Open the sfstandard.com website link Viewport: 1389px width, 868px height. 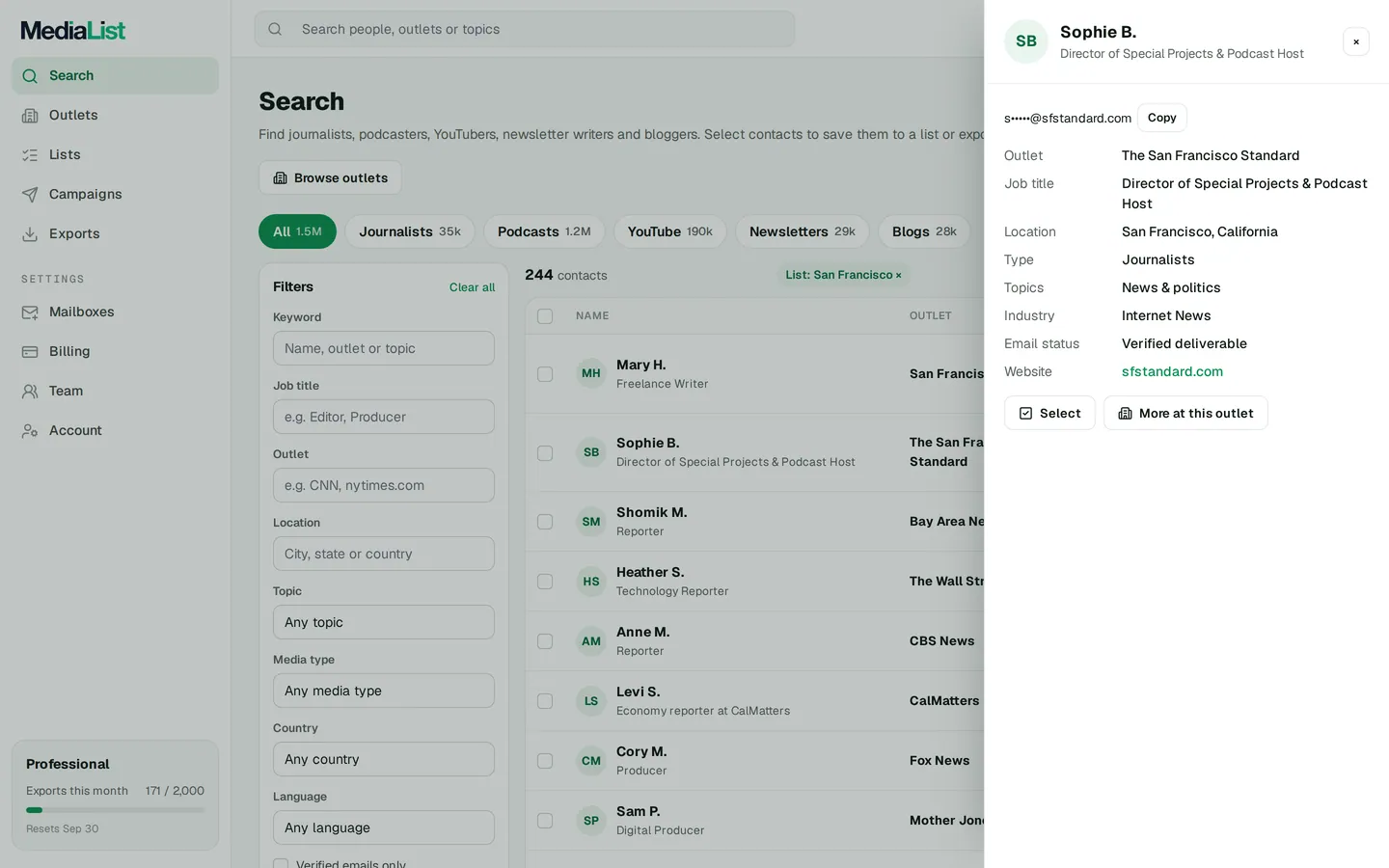(x=1172, y=371)
